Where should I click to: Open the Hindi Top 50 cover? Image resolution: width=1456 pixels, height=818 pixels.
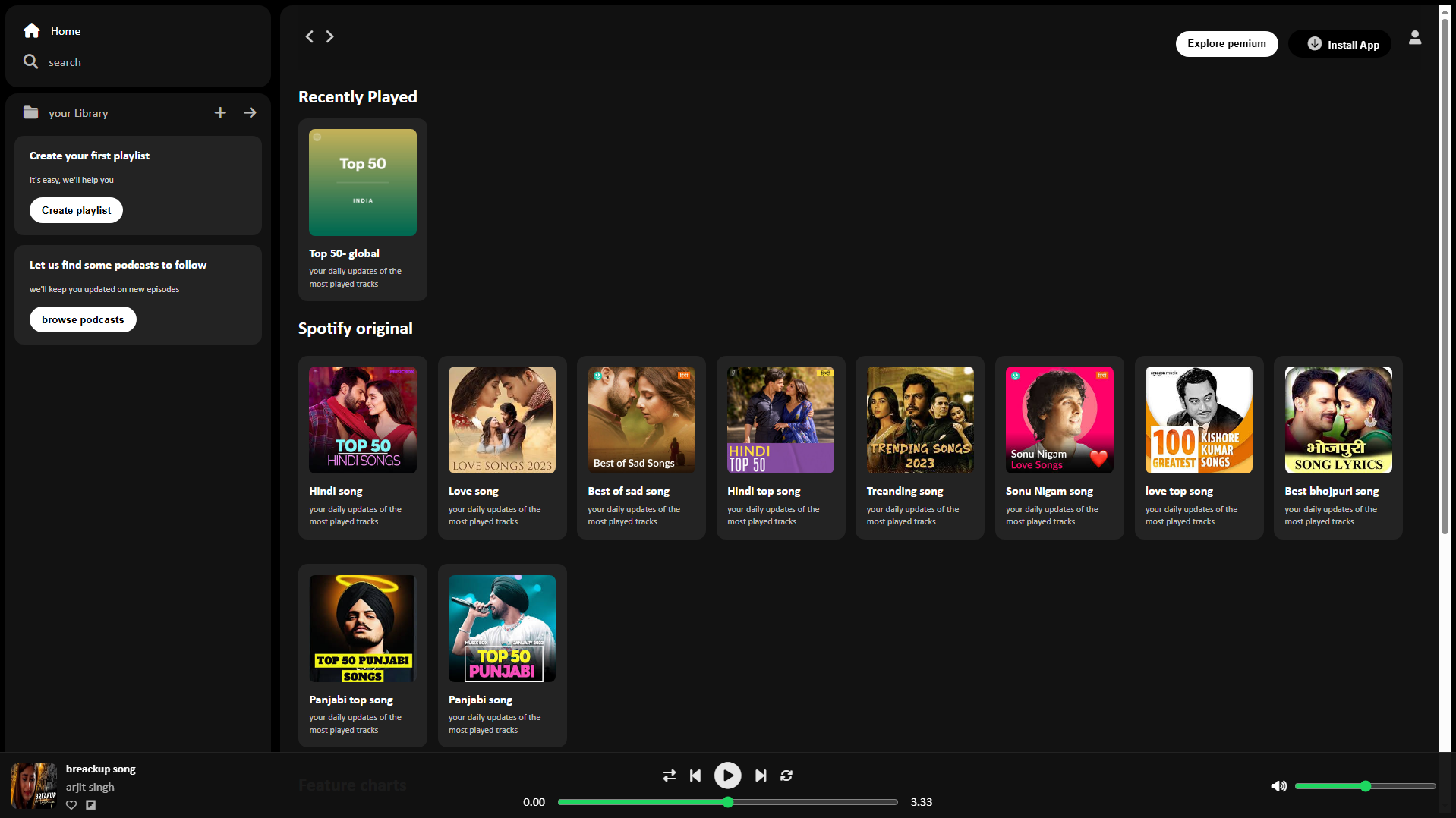[780, 420]
